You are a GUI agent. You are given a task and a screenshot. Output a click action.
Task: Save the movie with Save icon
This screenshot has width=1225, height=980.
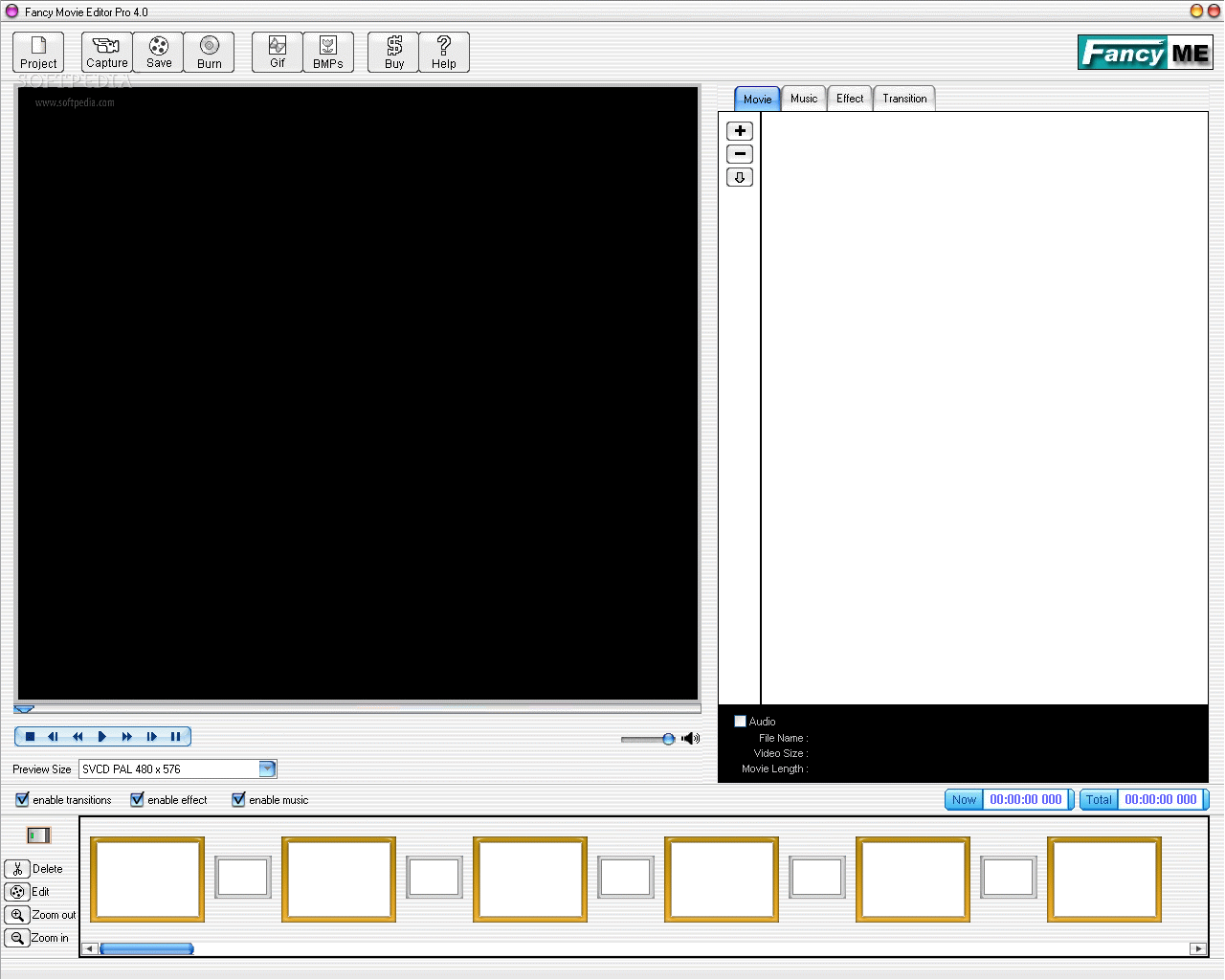pyautogui.click(x=159, y=52)
